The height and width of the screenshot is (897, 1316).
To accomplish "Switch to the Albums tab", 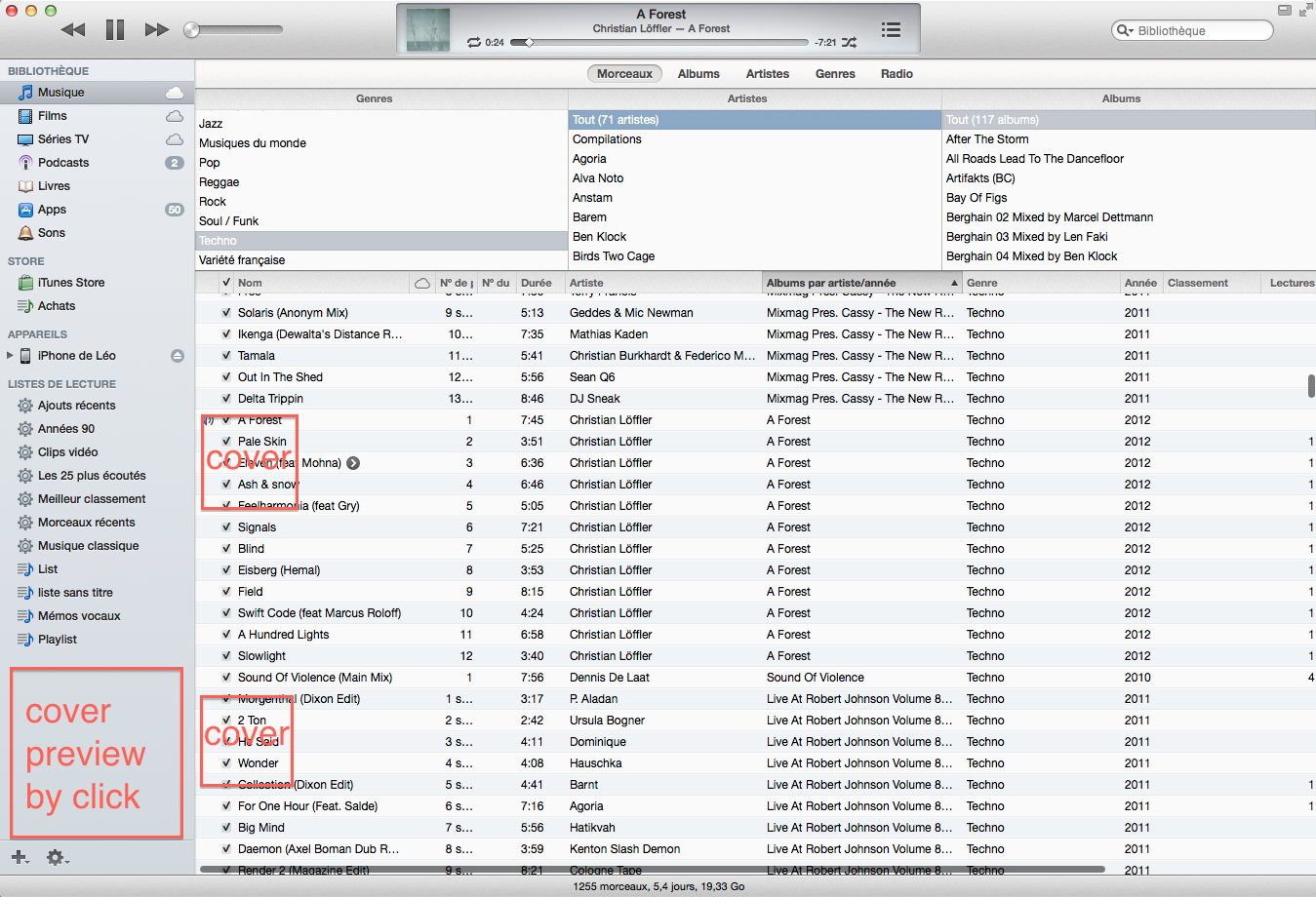I will click(x=698, y=74).
